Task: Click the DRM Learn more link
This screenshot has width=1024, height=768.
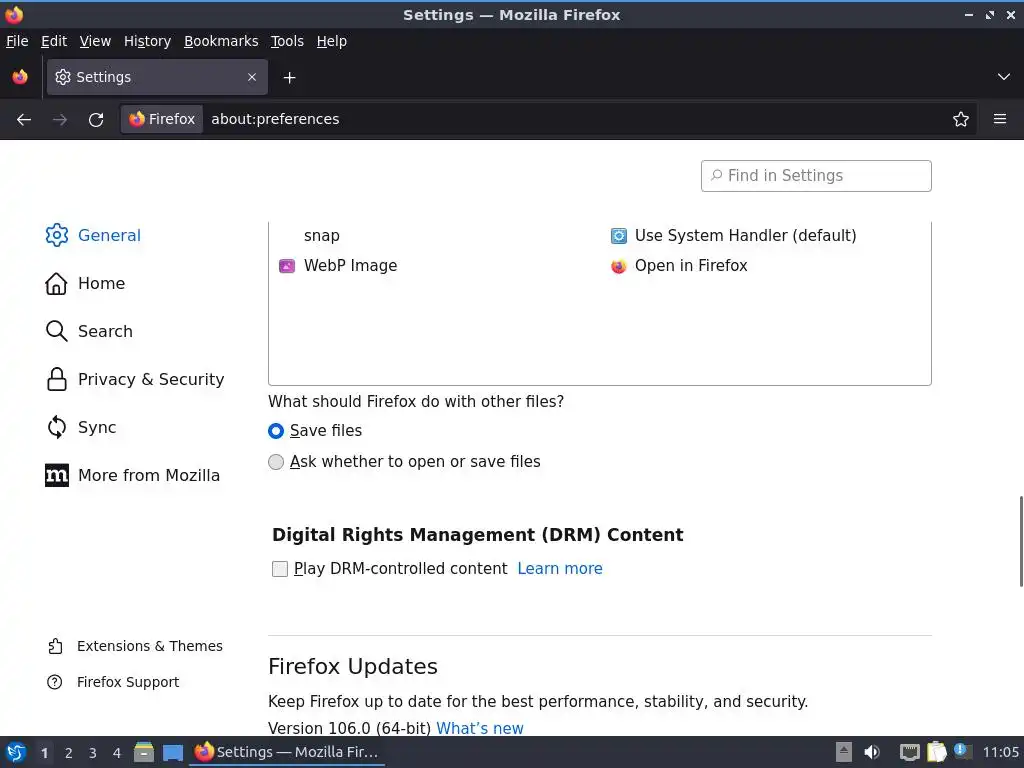Action: tap(559, 569)
